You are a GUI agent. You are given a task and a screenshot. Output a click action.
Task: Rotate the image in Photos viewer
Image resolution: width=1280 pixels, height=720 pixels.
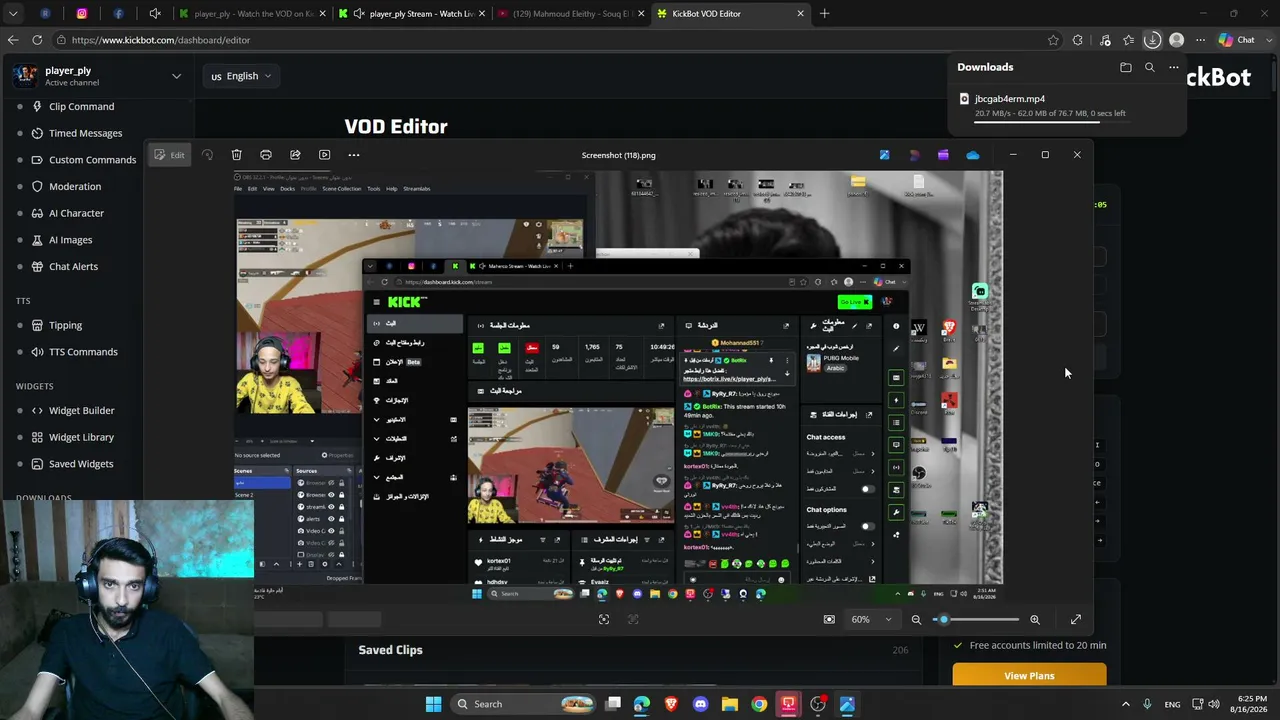207,155
